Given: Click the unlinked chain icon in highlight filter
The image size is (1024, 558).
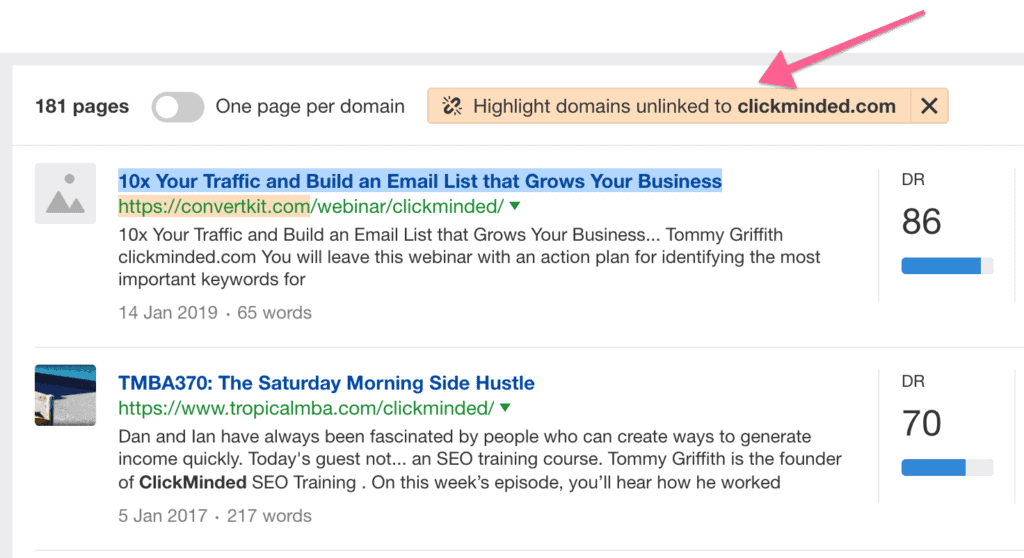Looking at the screenshot, I should (x=451, y=106).
